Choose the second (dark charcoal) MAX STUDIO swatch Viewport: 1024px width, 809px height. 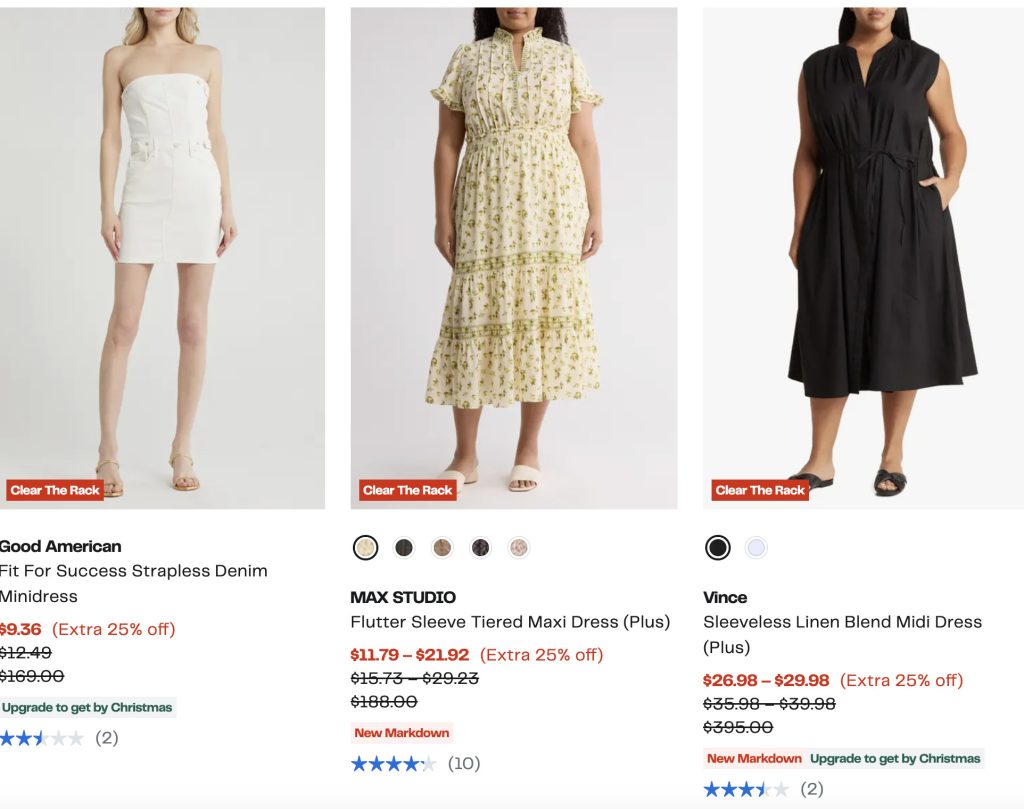(x=404, y=548)
